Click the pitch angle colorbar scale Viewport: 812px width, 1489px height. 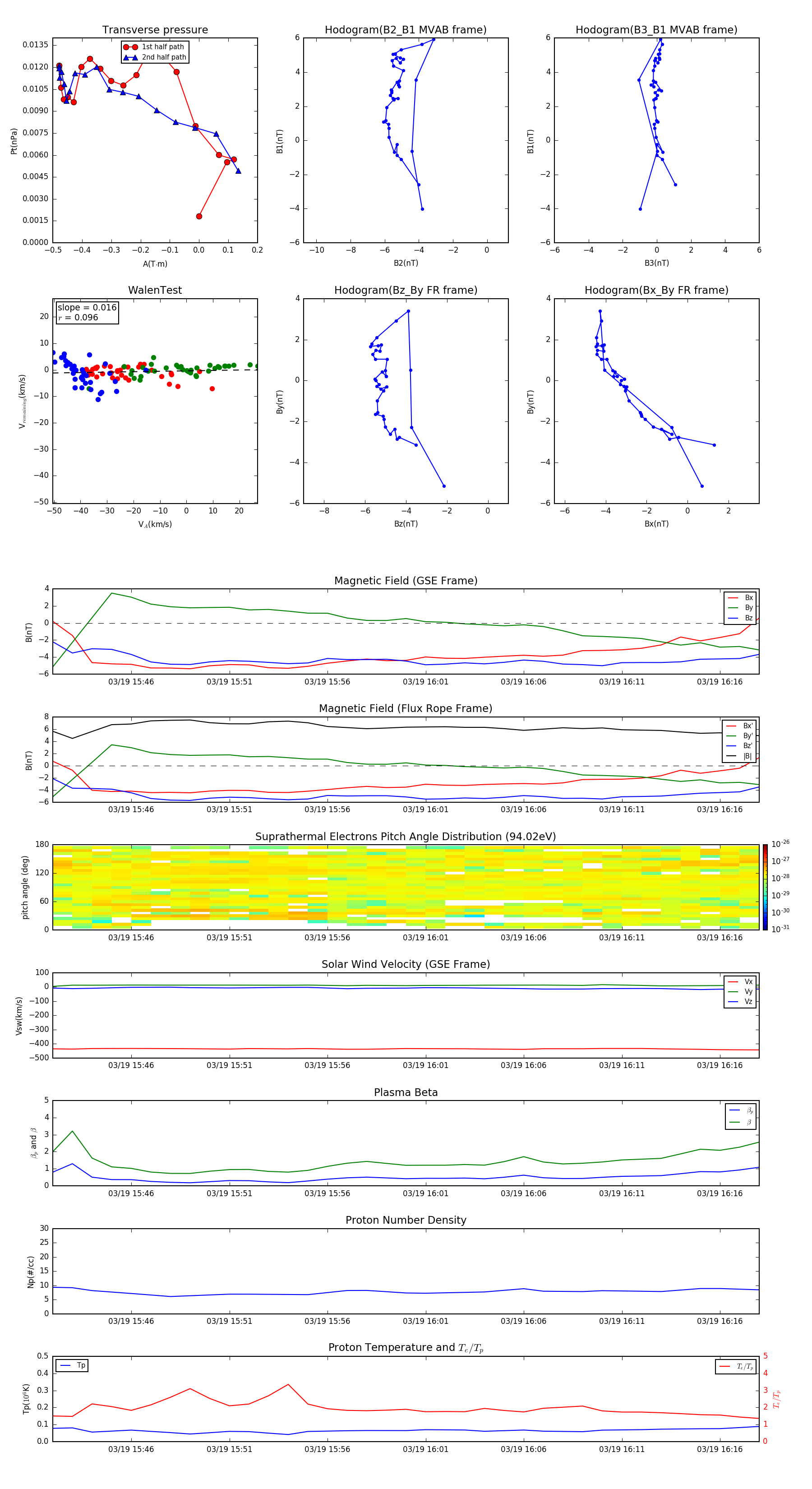[x=765, y=887]
